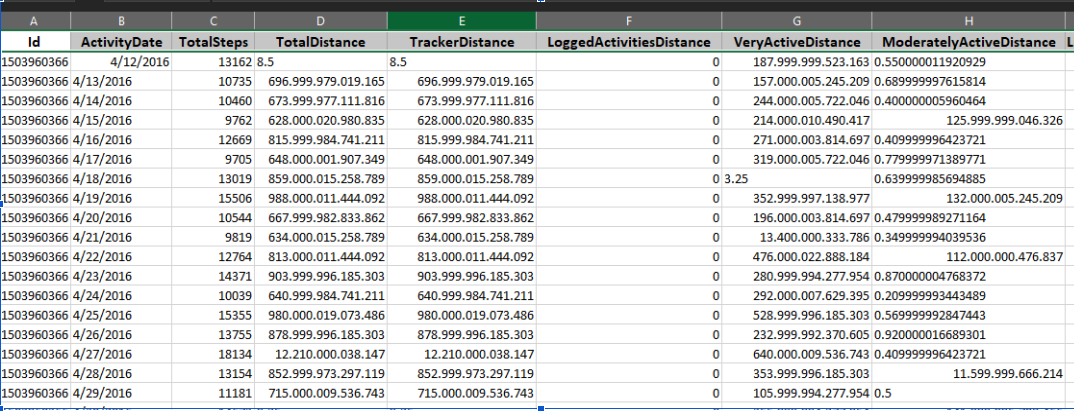Select TotalSteps cell 12764

(x=213, y=257)
